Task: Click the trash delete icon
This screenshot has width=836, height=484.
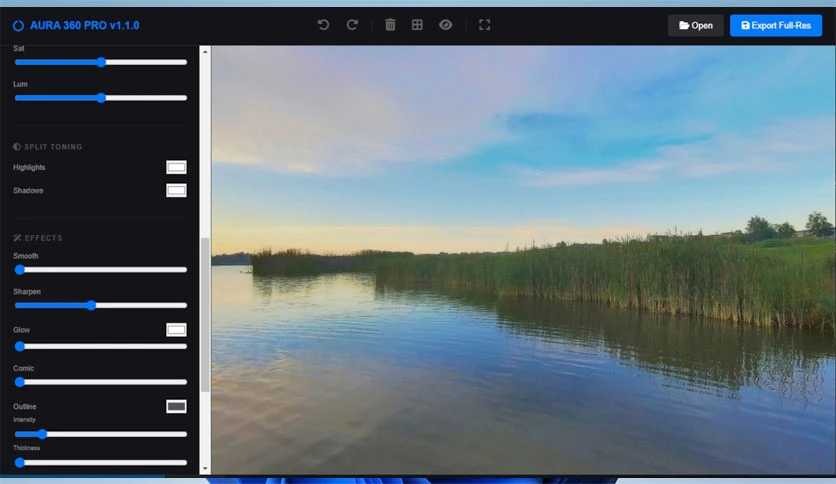Action: (x=390, y=25)
